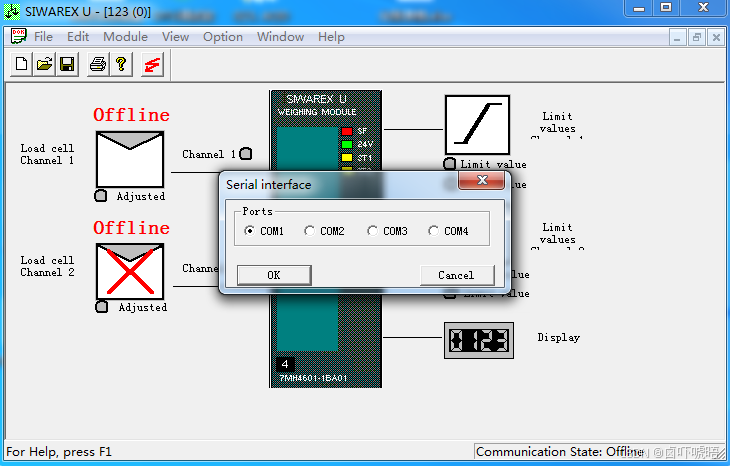The image size is (730, 466).
Task: Click the crossed-out Load cell Channel 2 icon
Action: (x=130, y=271)
